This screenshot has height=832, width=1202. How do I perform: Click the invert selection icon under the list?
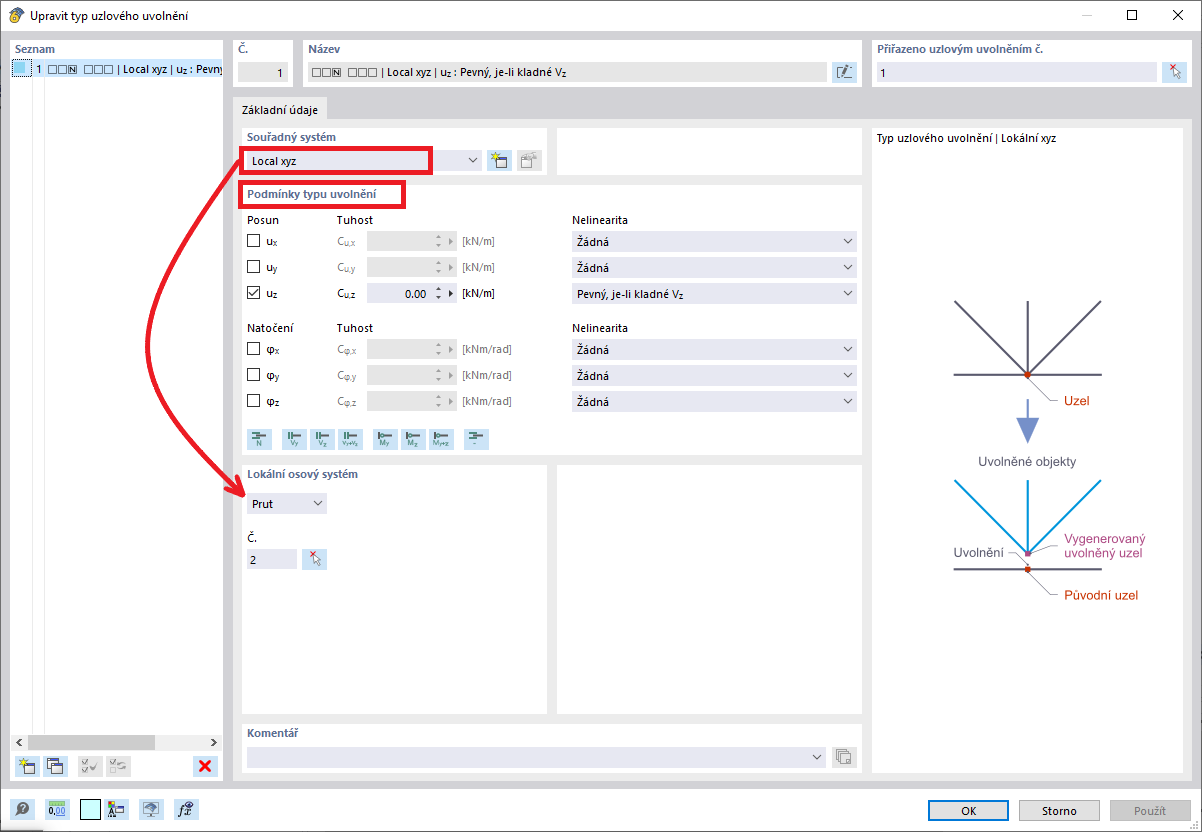click(x=118, y=766)
